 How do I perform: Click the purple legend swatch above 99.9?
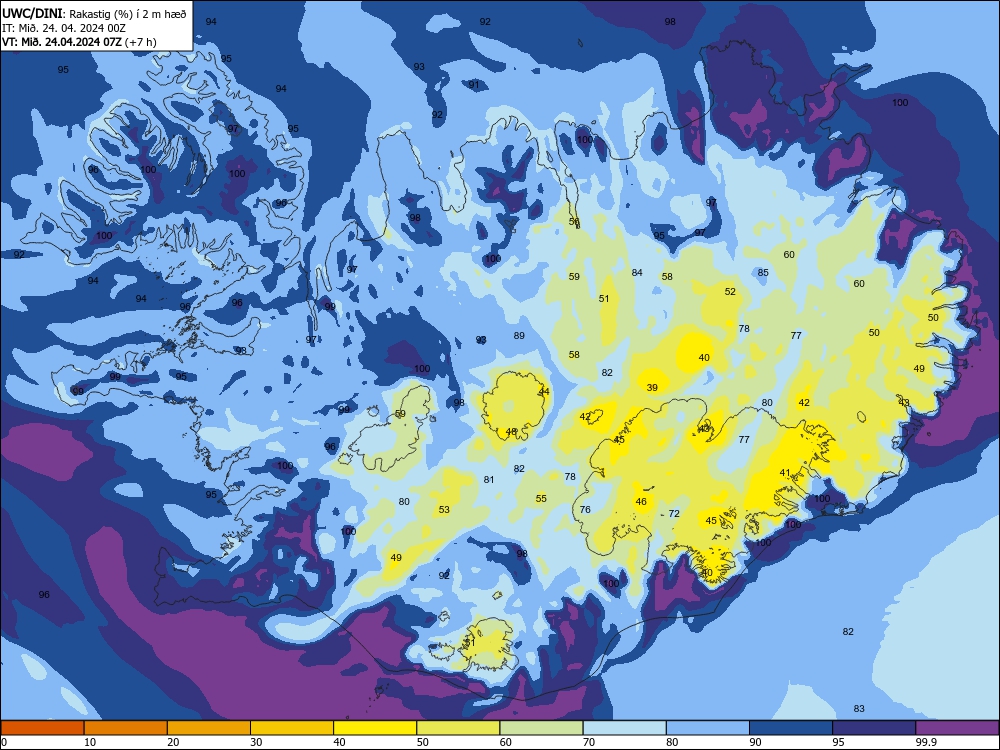(957, 728)
